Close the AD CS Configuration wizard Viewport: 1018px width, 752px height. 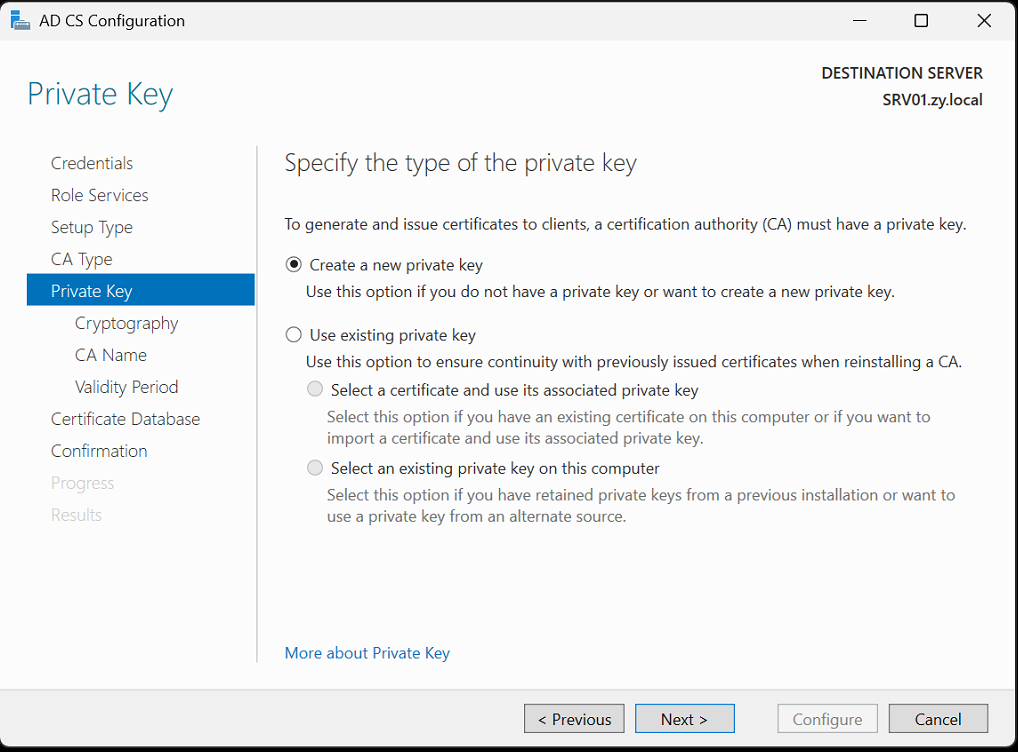point(984,21)
